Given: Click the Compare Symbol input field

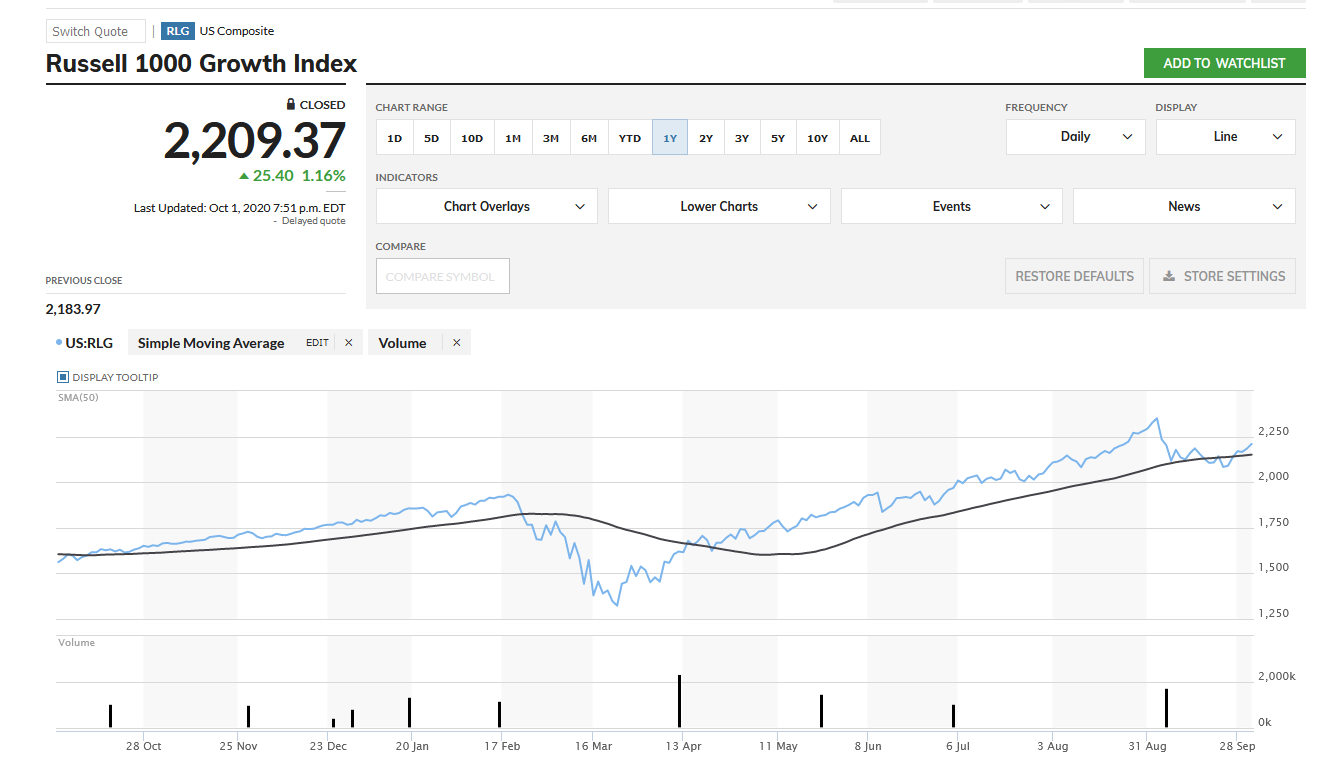Looking at the screenshot, I should [442, 276].
